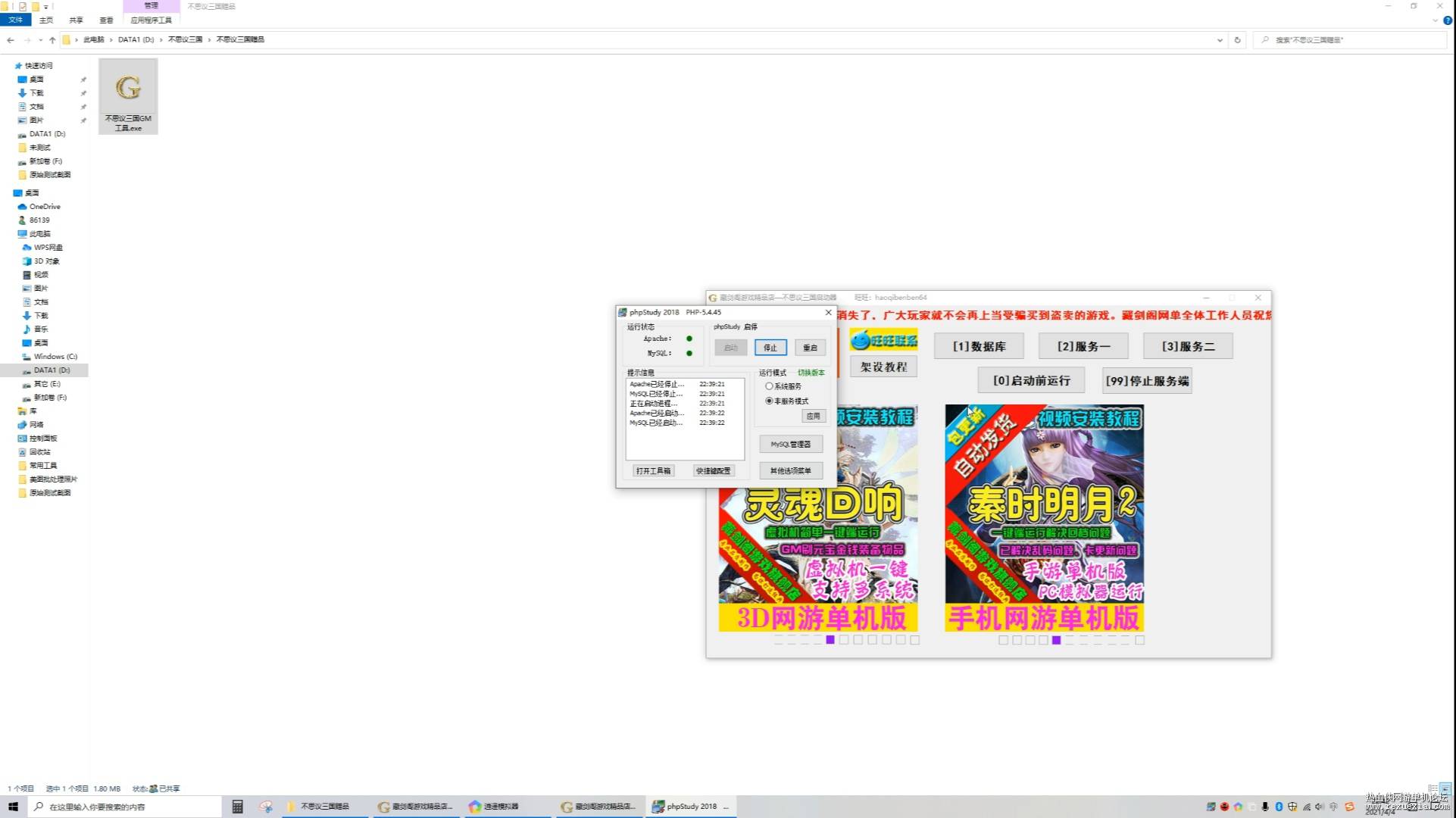Click the 秦时明月2 ad banner
Image resolution: width=1456 pixels, height=818 pixels.
pyautogui.click(x=1045, y=518)
